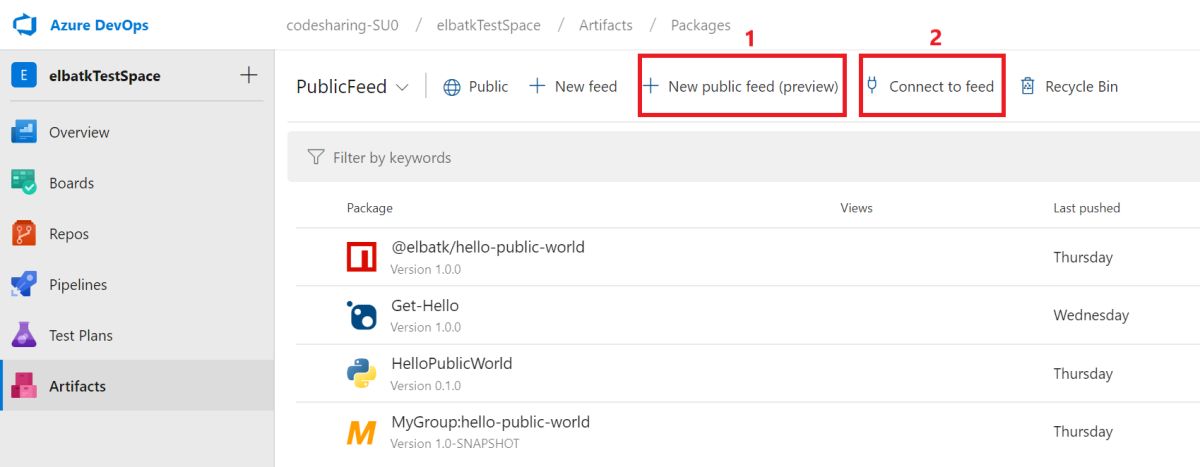1200x467 pixels.
Task: Click Version 1.0.0 under Get-Hello
Action: point(426,327)
